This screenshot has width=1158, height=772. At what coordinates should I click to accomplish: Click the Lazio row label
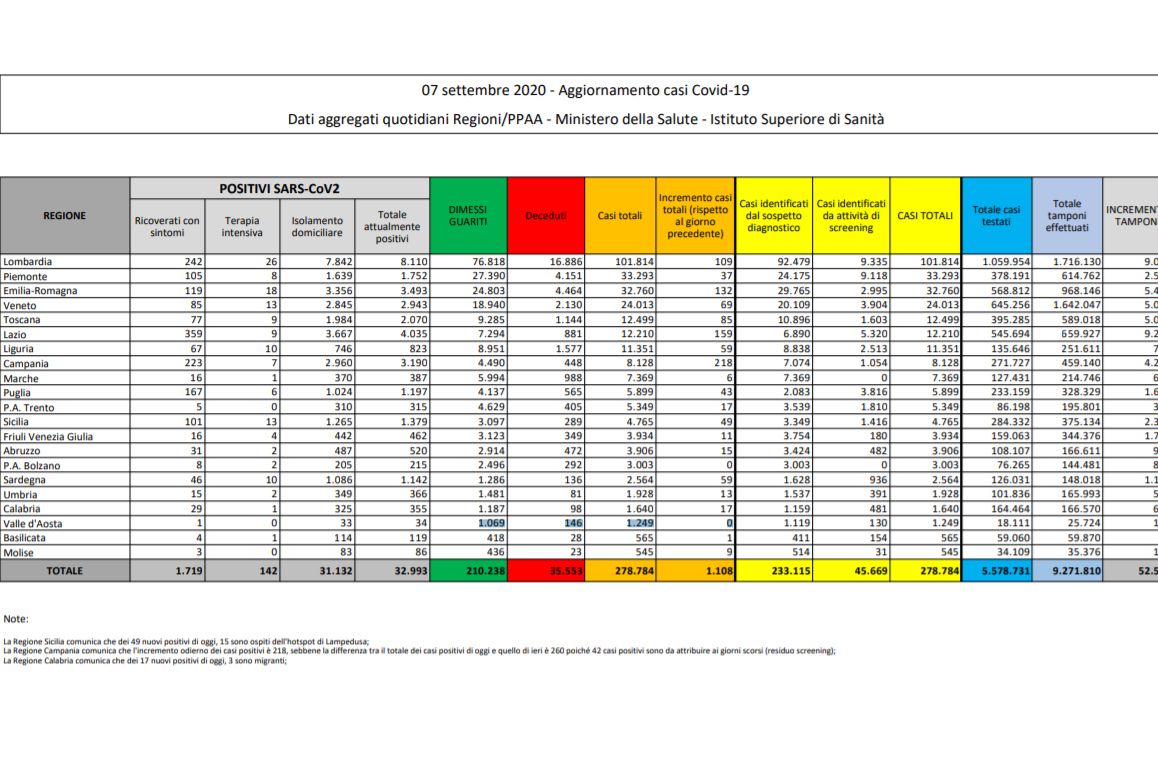coord(15,334)
